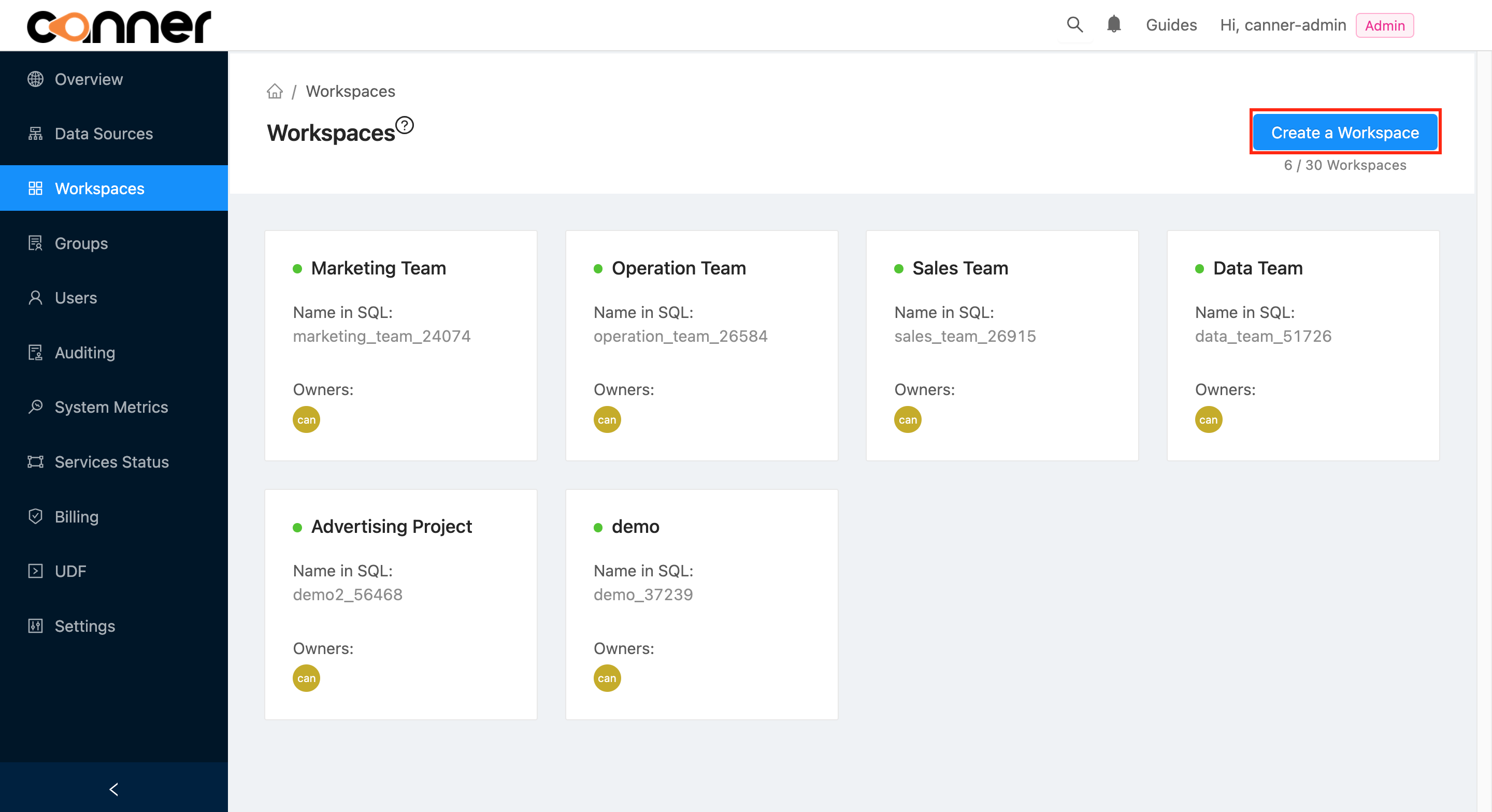Screen dimensions: 1492x812
Task: Click the Workspaces grid icon in sidebar
Action: point(35,188)
